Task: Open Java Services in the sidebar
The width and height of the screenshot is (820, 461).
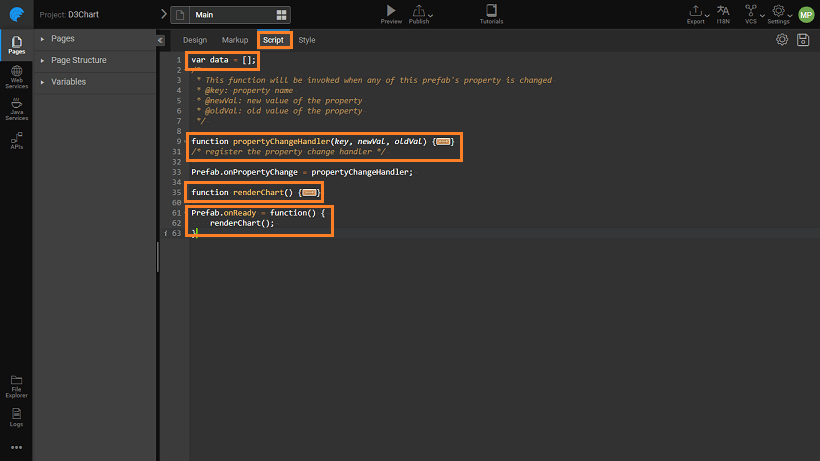Action: point(16,109)
